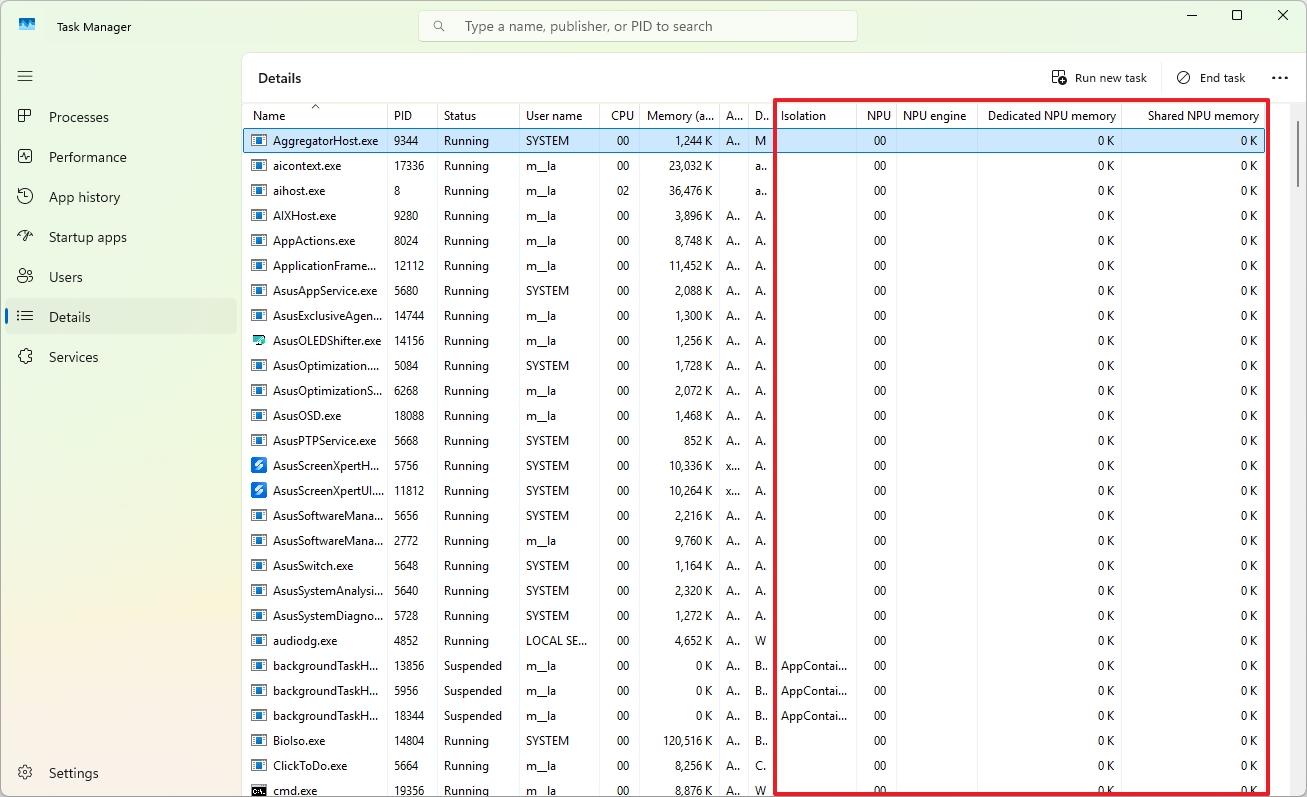The width and height of the screenshot is (1307, 797).
Task: Open the Startup apps view
Action: tap(90, 237)
